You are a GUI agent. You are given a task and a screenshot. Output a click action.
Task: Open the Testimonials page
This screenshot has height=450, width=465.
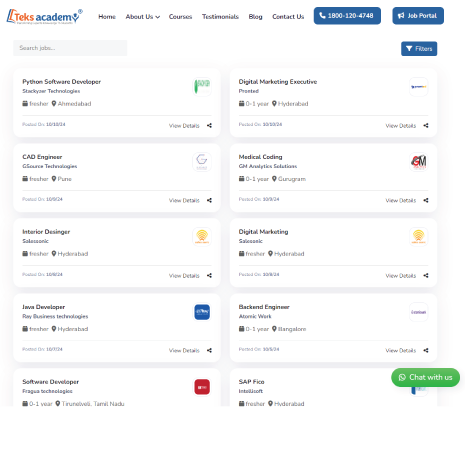[220, 16]
